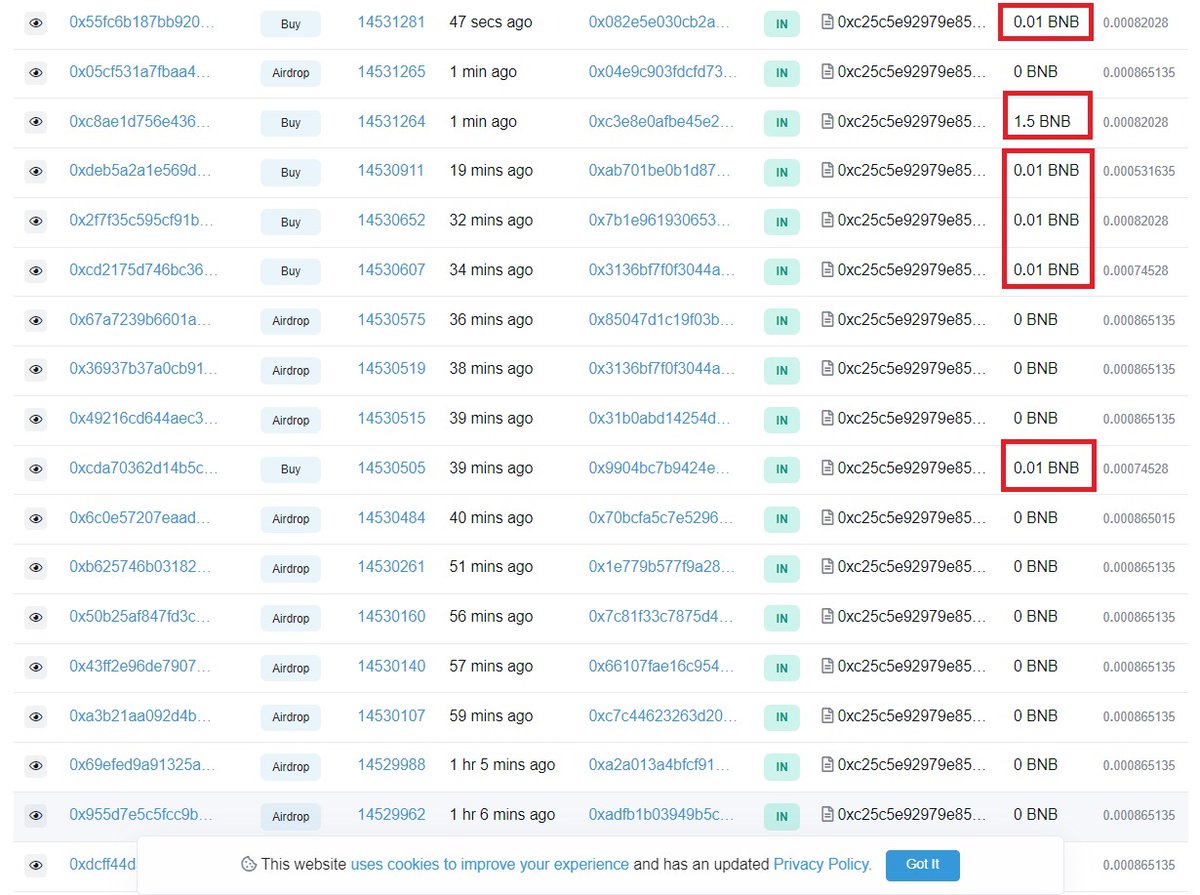1200x895 pixels.
Task: Preview transaction 0x67a7239b6601a with eye icon
Action: tap(36, 320)
